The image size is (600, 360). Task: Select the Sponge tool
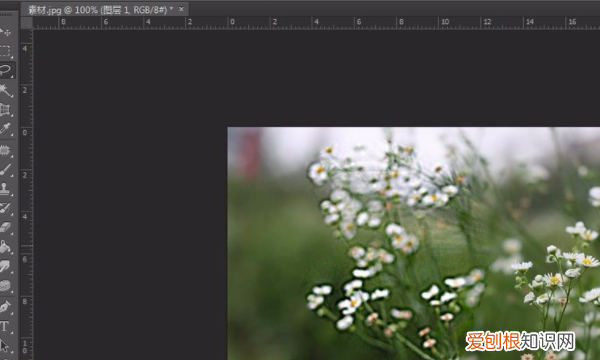[6, 285]
